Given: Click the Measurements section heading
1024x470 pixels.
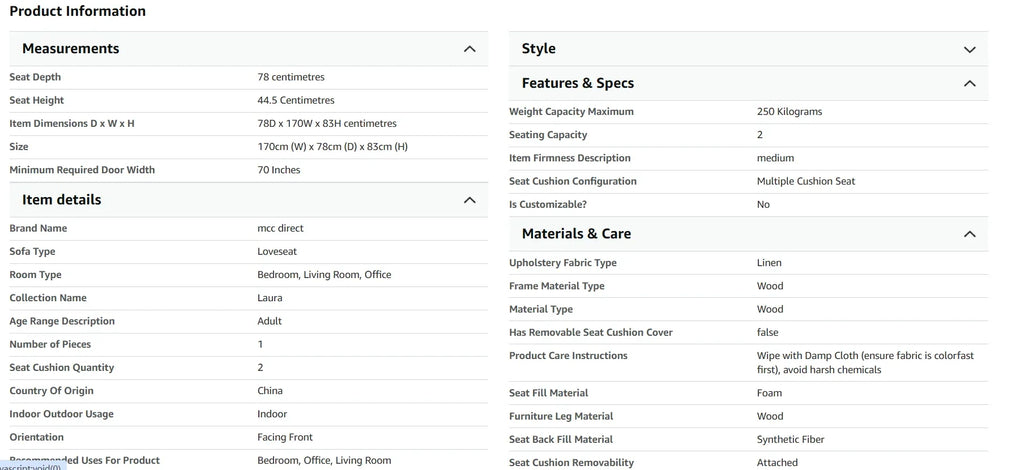Looking at the screenshot, I should [x=71, y=49].
